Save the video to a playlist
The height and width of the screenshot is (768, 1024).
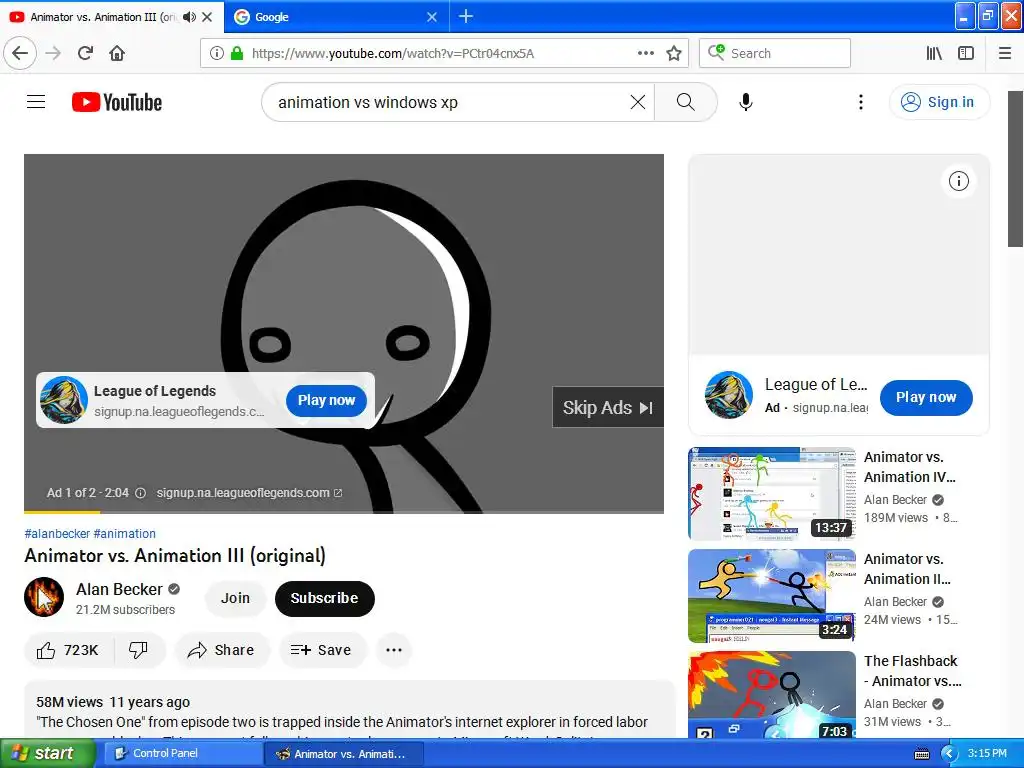coord(321,650)
